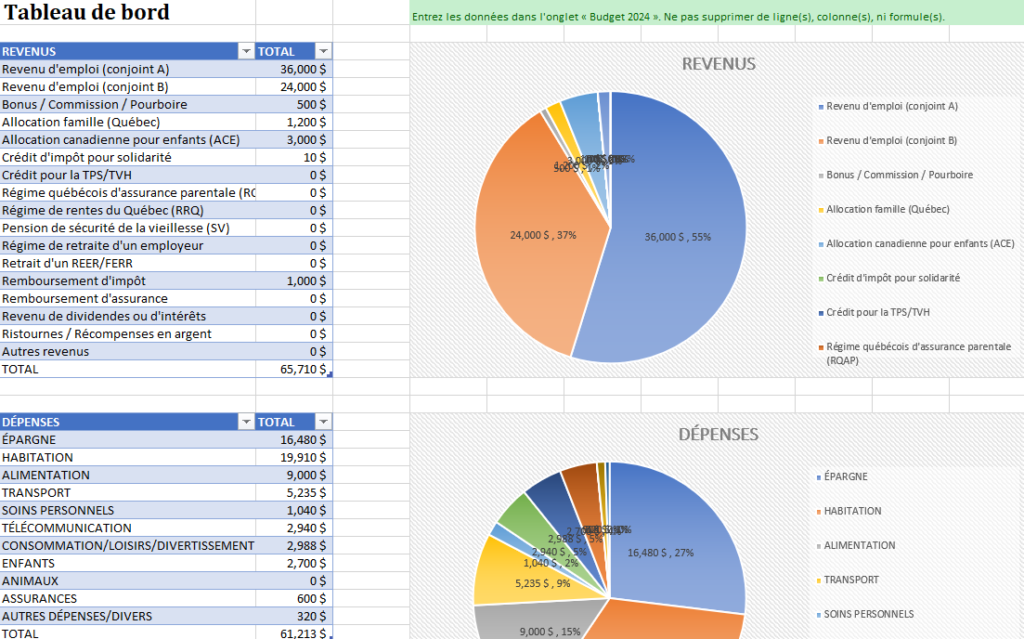Screen dimensions: 1024x639
Task: Select the 19,910 $ value cell
Action: [x=294, y=457]
